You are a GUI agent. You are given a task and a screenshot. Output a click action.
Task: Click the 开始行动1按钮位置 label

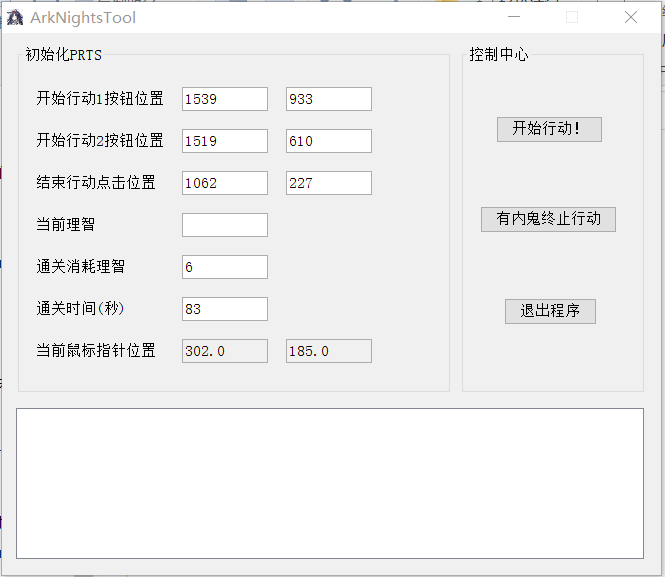(x=100, y=98)
